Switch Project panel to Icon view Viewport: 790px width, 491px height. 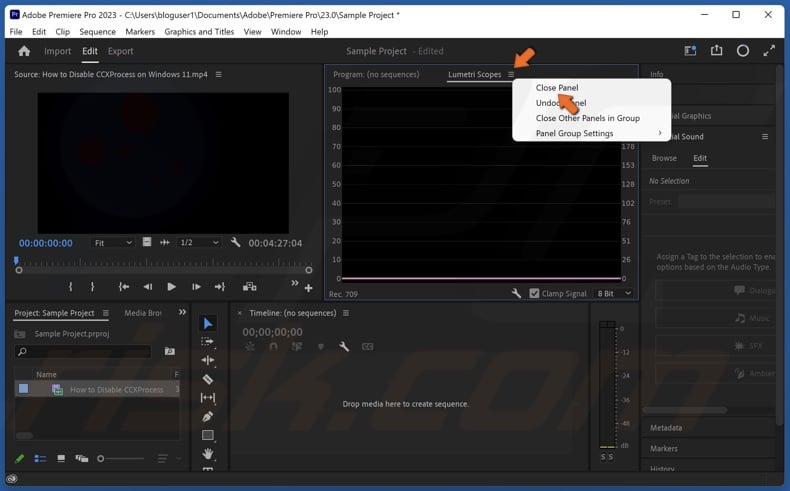pos(61,458)
